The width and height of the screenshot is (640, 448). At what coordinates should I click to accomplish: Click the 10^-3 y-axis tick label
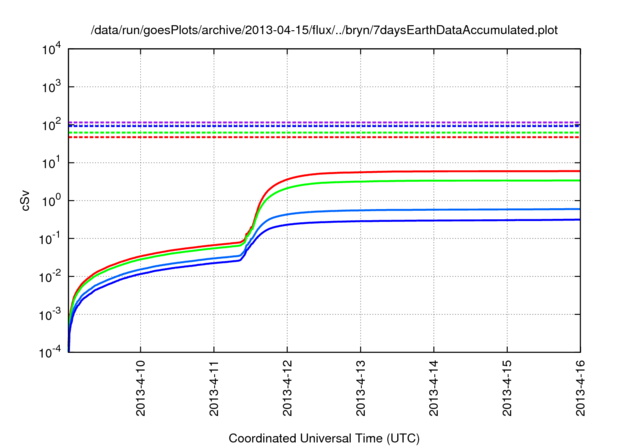coord(50,314)
